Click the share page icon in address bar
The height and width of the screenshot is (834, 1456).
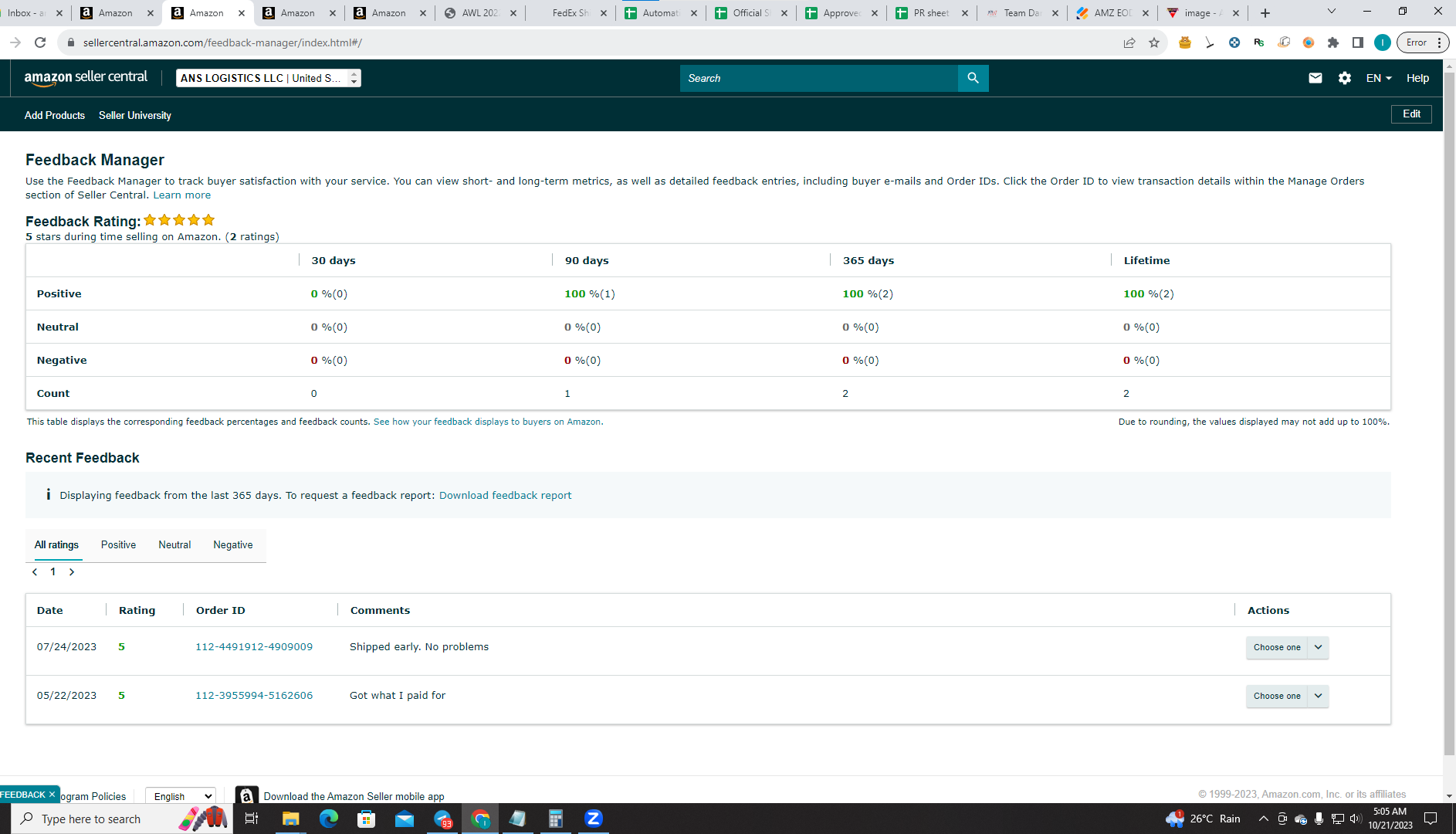coord(1129,42)
